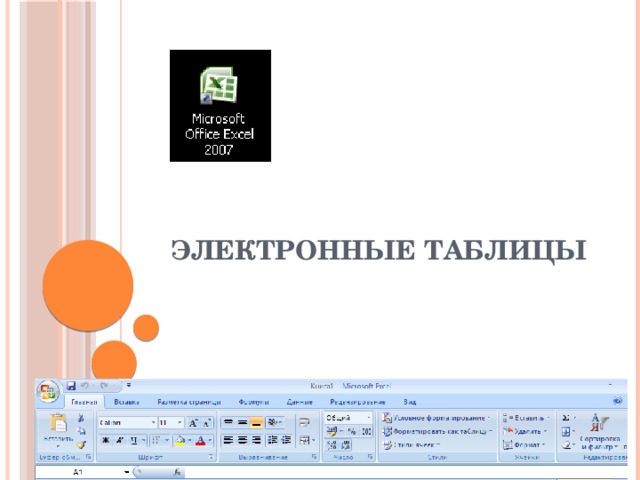The image size is (640, 480).
Task: Switch to the Формулы ribbon tab
Action: [253, 402]
